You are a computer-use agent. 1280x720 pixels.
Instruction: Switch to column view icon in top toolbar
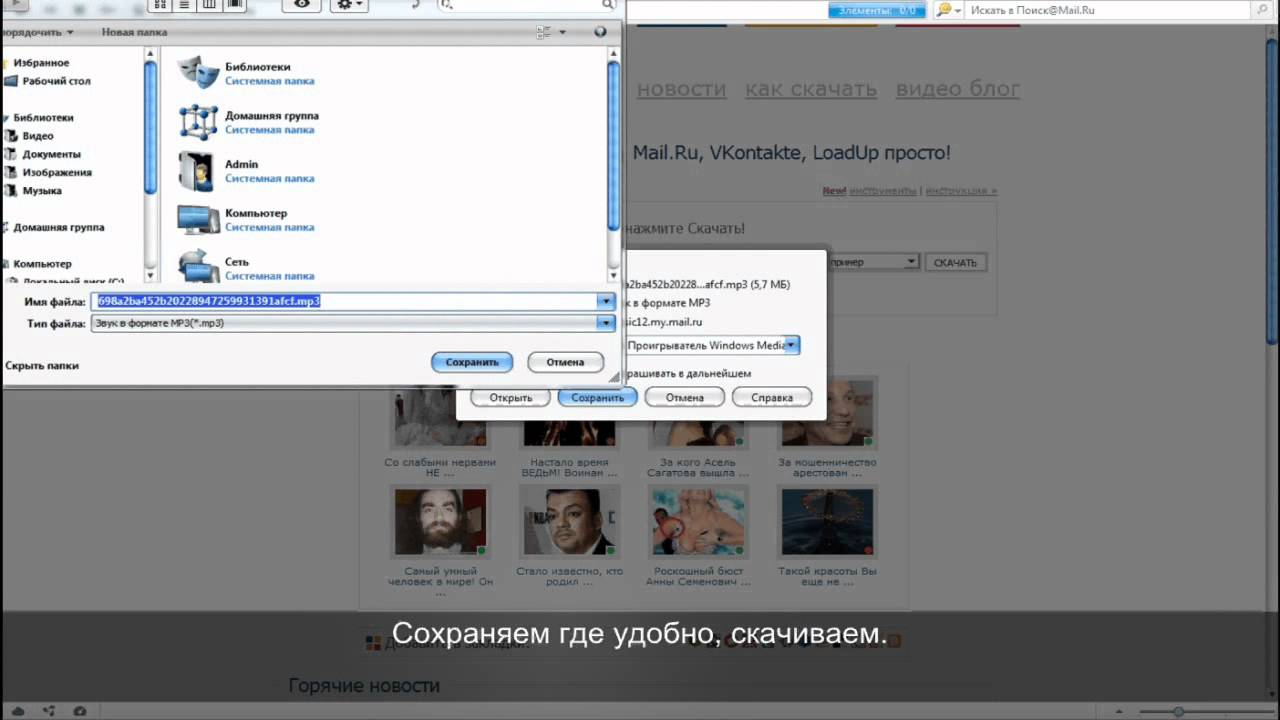click(209, 5)
